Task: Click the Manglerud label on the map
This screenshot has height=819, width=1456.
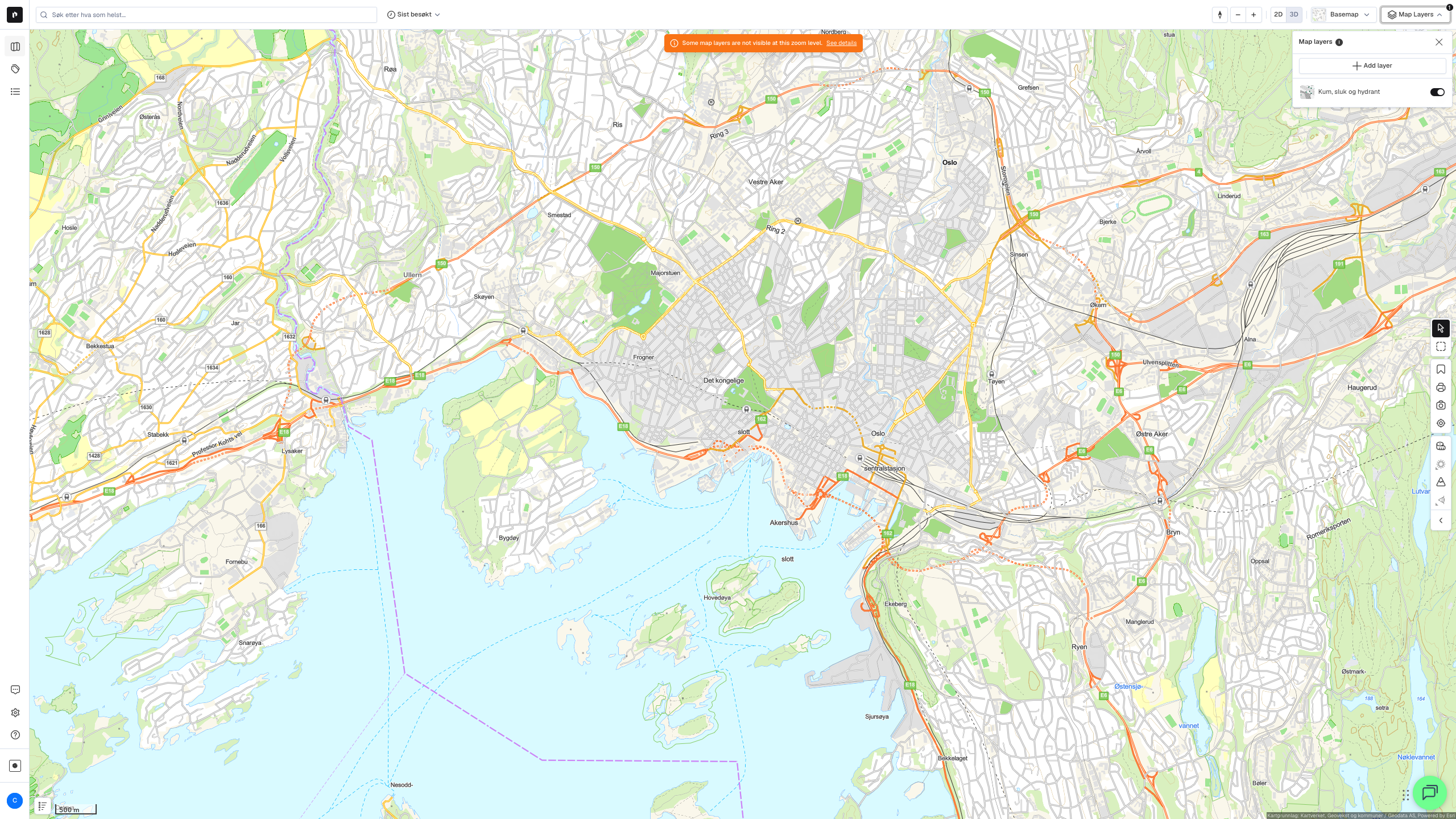Action: pos(1140,622)
